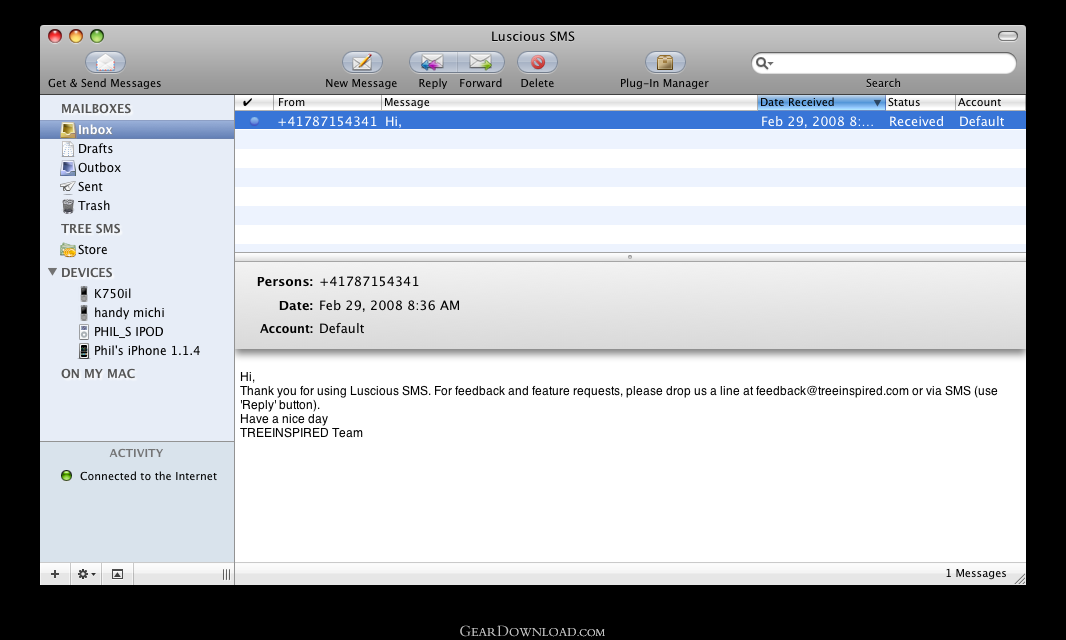1066x640 pixels.
Task: Click the Forward toolbar icon
Action: (x=481, y=63)
